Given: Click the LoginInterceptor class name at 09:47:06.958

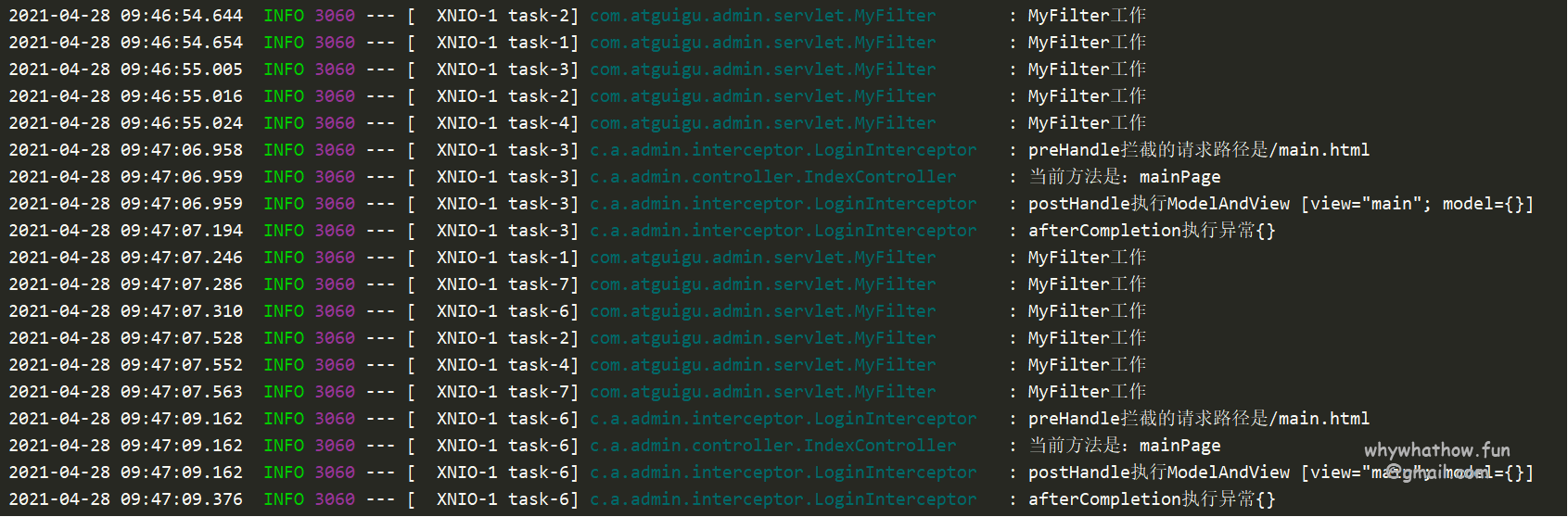Looking at the screenshot, I should [x=783, y=150].
